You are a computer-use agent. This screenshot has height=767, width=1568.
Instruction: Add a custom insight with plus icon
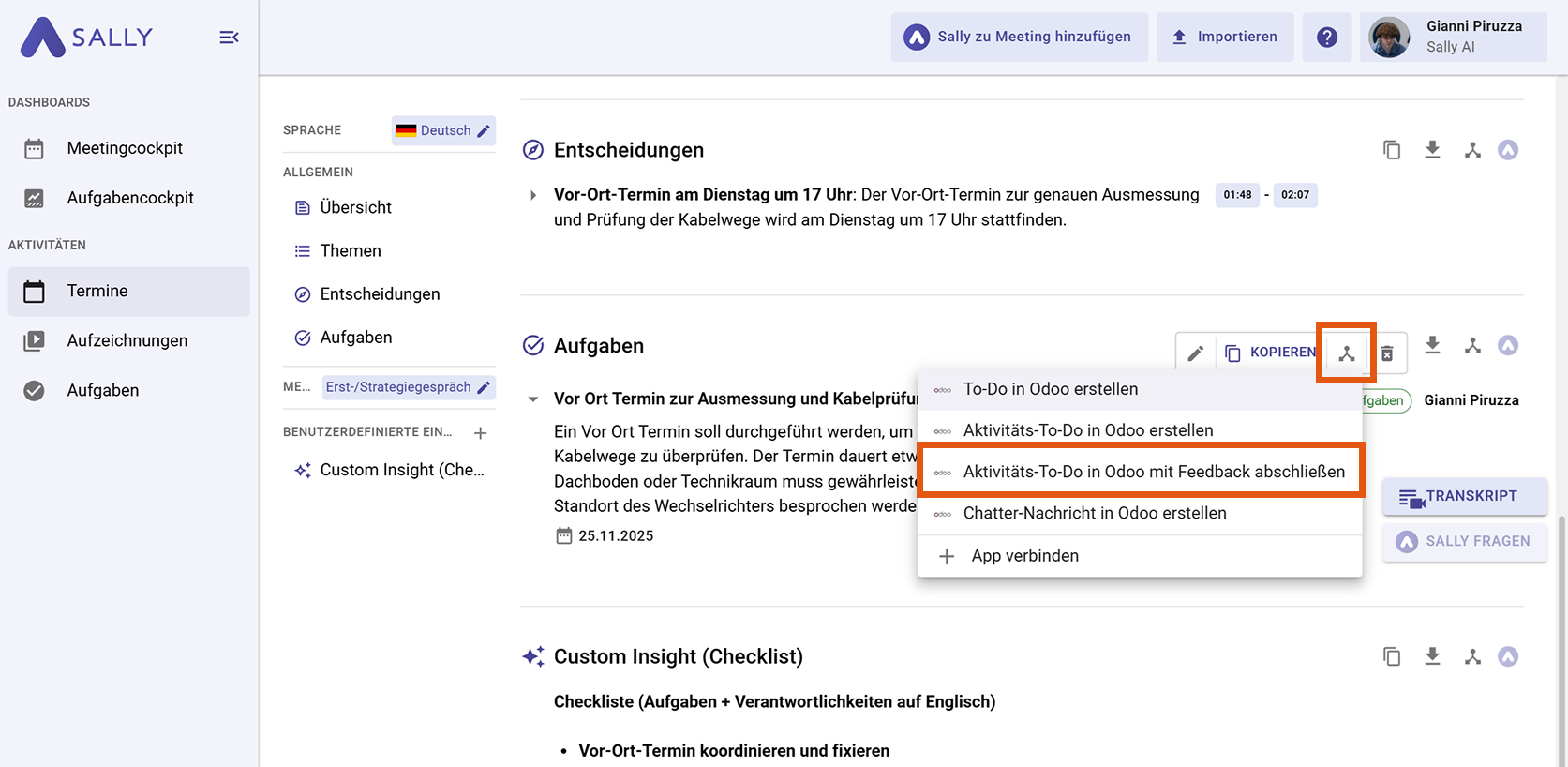click(x=480, y=433)
